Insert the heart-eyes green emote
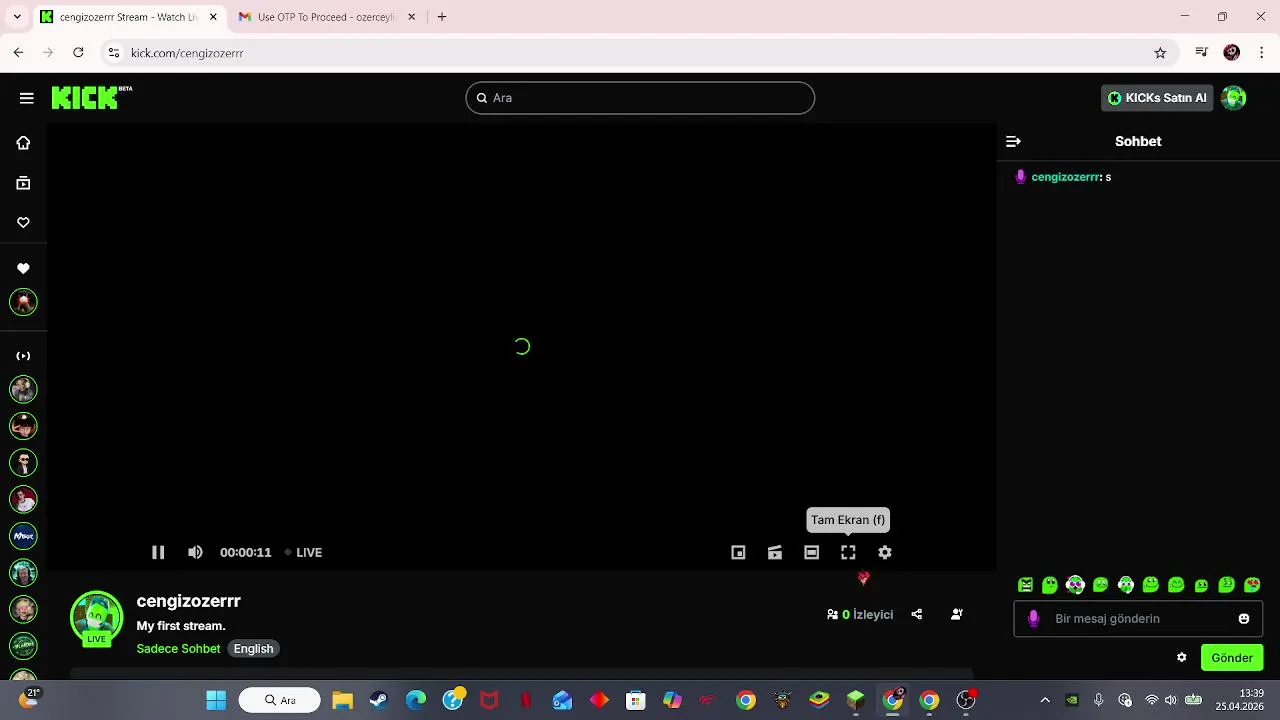Image resolution: width=1280 pixels, height=720 pixels. 1252,585
